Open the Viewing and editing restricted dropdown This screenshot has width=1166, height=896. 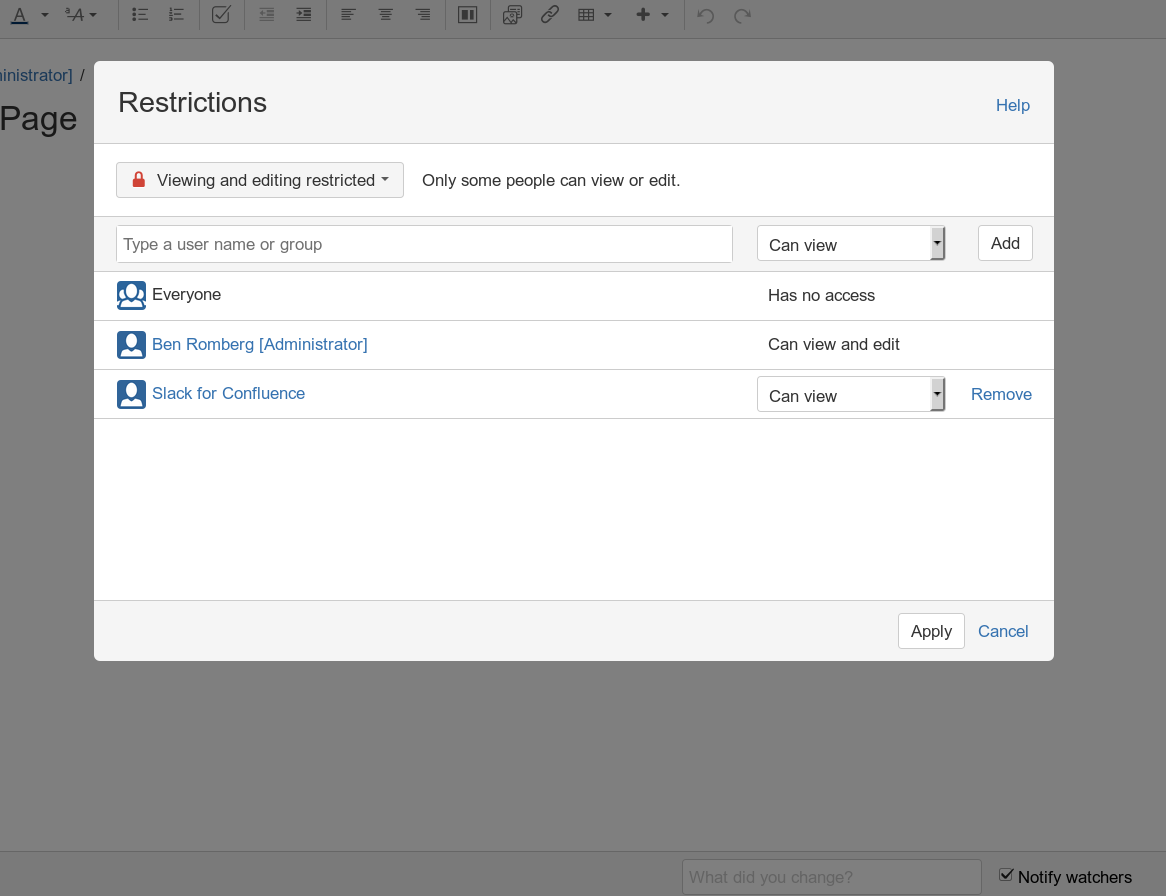pos(259,180)
